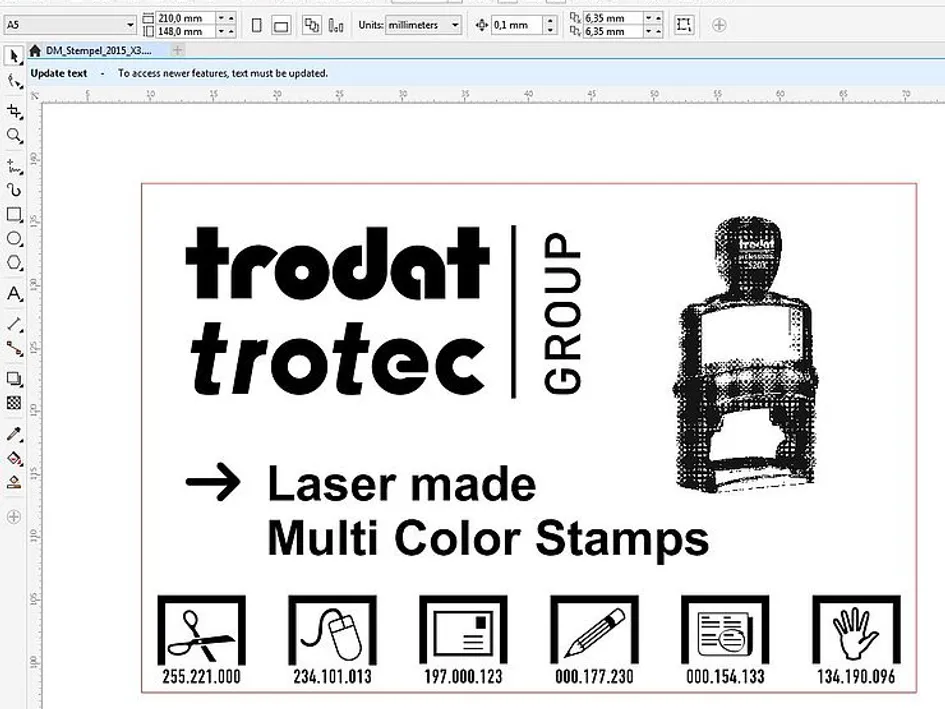The image size is (945, 709).
Task: Click the 000.177.230 color code label
Action: (x=594, y=676)
